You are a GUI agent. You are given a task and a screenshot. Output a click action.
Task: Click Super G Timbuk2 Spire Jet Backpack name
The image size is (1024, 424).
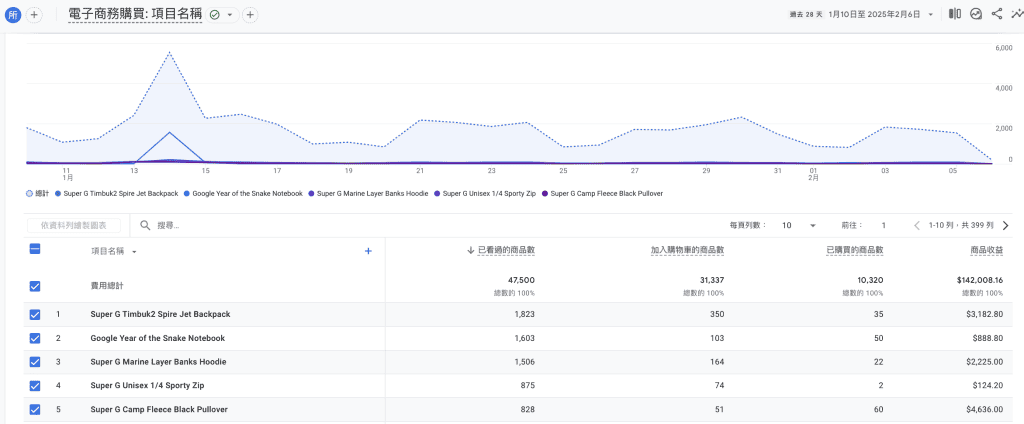pyautogui.click(x=160, y=314)
